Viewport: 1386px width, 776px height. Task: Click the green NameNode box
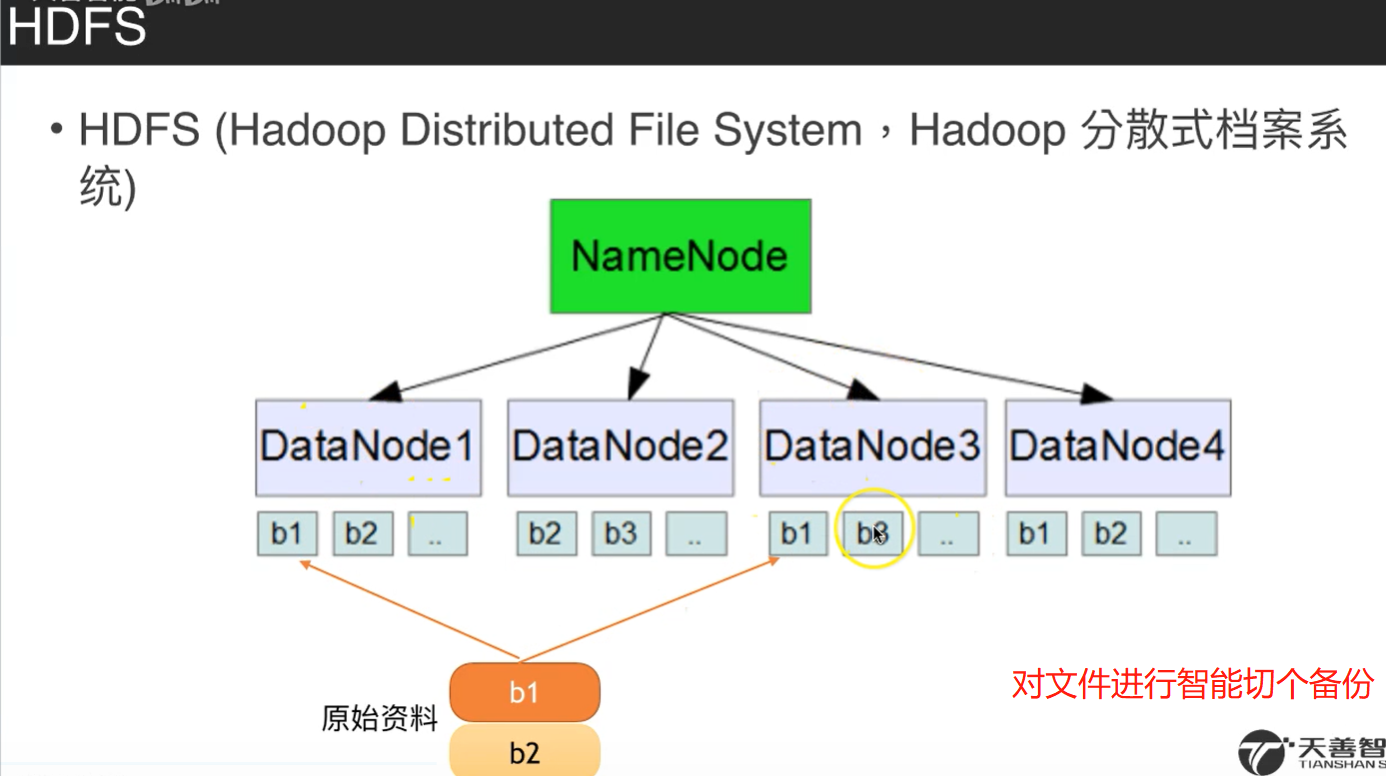(x=680, y=256)
